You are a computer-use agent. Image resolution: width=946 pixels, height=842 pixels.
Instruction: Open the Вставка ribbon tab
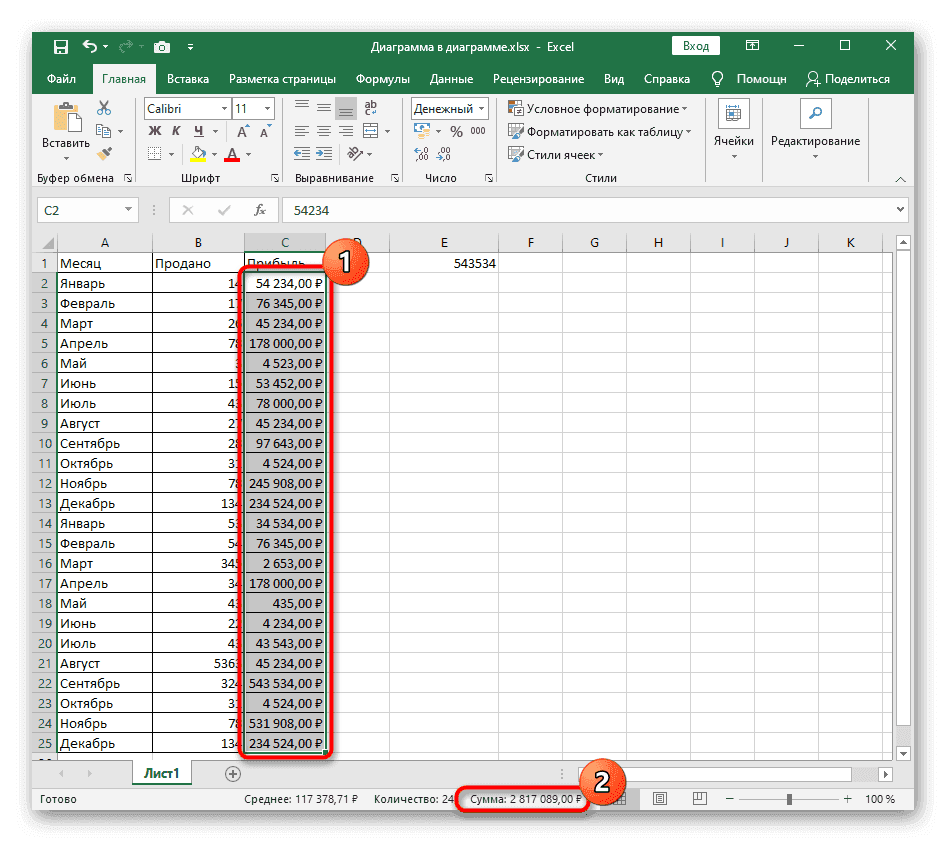point(188,79)
